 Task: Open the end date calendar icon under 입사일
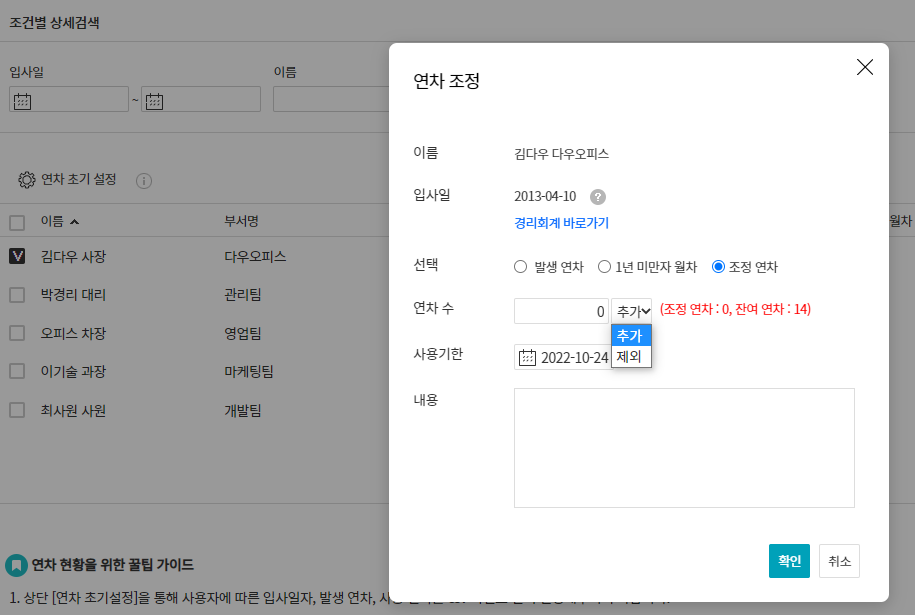click(x=154, y=101)
